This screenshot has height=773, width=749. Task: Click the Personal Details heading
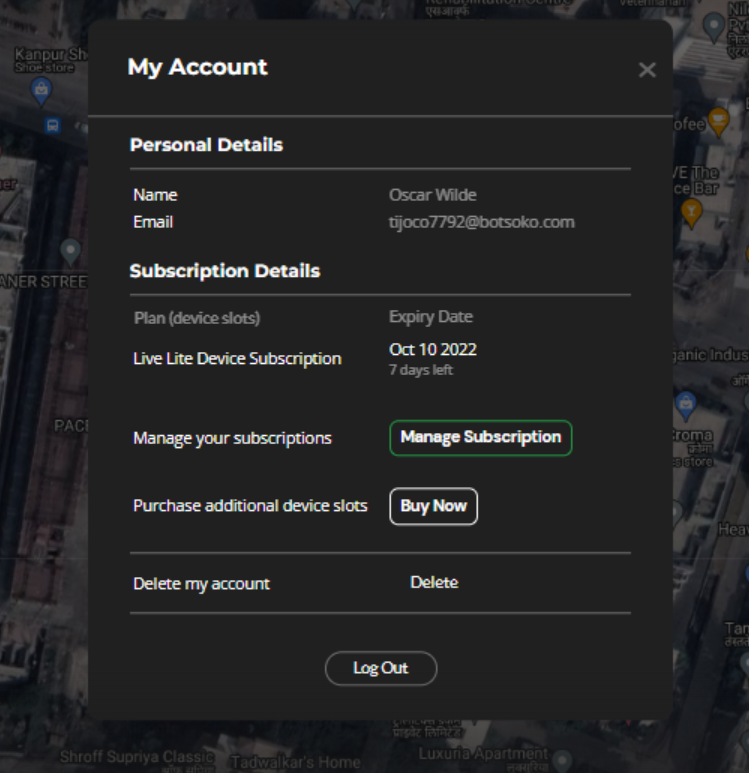coord(206,145)
